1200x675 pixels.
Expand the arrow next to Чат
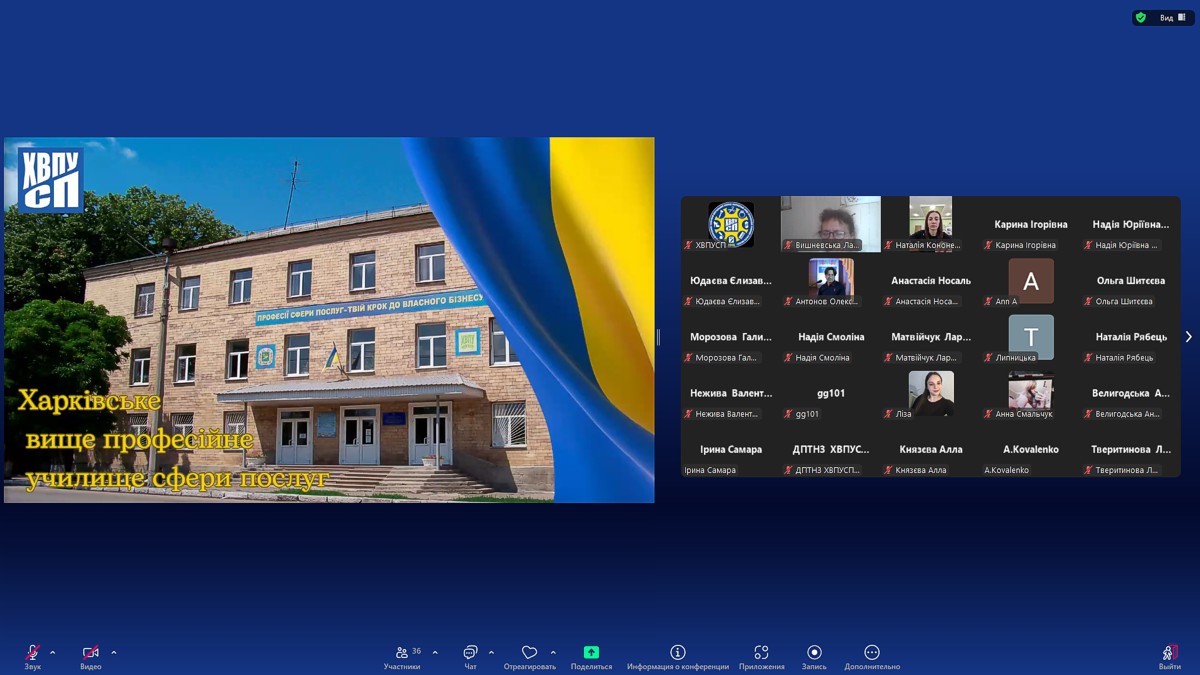pyautogui.click(x=491, y=653)
